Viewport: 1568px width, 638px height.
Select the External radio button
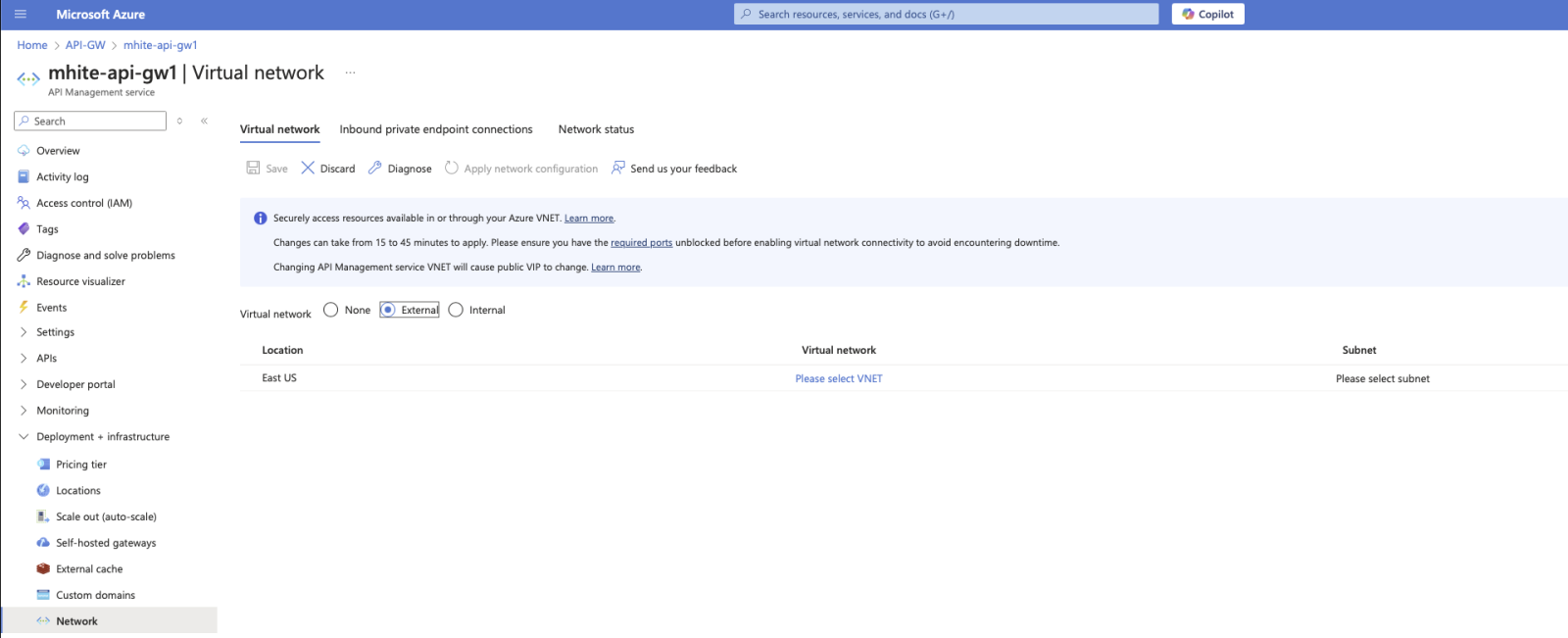pyautogui.click(x=388, y=311)
